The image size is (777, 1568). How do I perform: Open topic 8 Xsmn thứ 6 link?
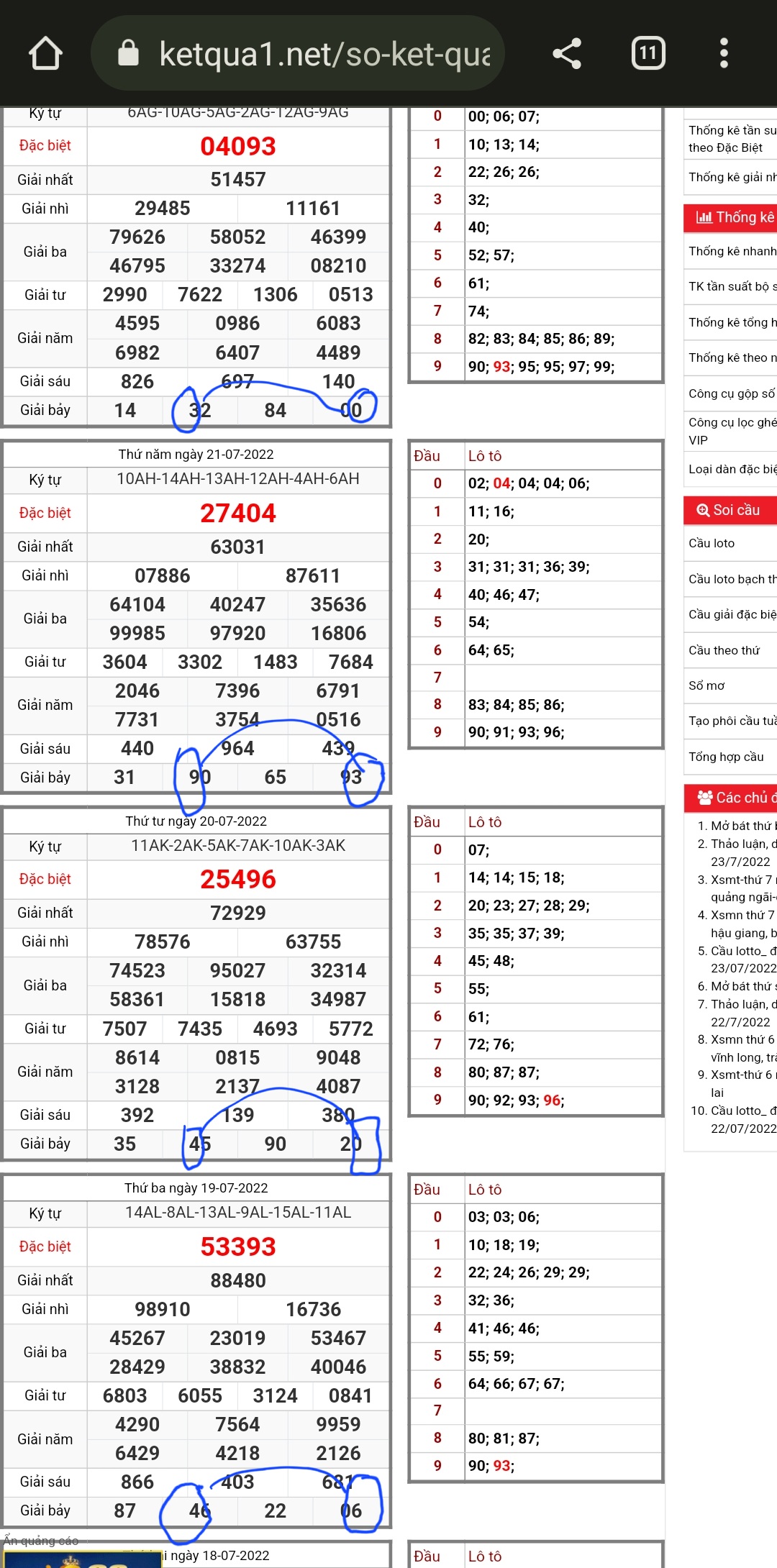(x=744, y=1048)
